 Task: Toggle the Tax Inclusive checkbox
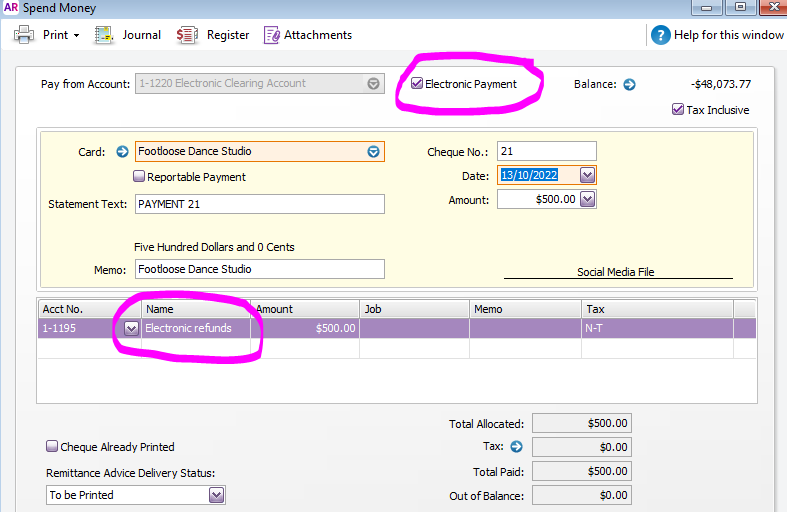point(678,110)
